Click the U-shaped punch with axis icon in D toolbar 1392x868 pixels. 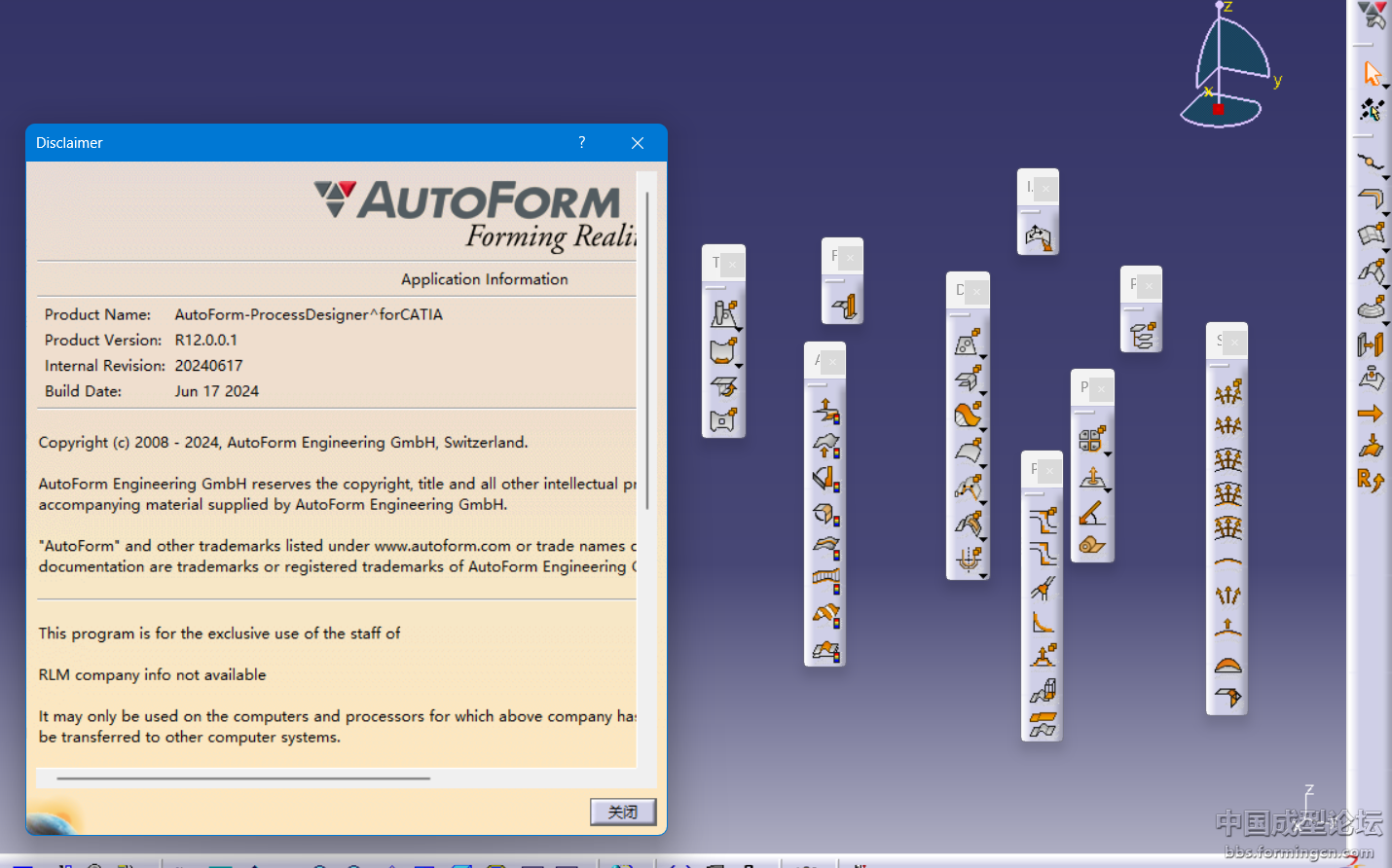(969, 560)
